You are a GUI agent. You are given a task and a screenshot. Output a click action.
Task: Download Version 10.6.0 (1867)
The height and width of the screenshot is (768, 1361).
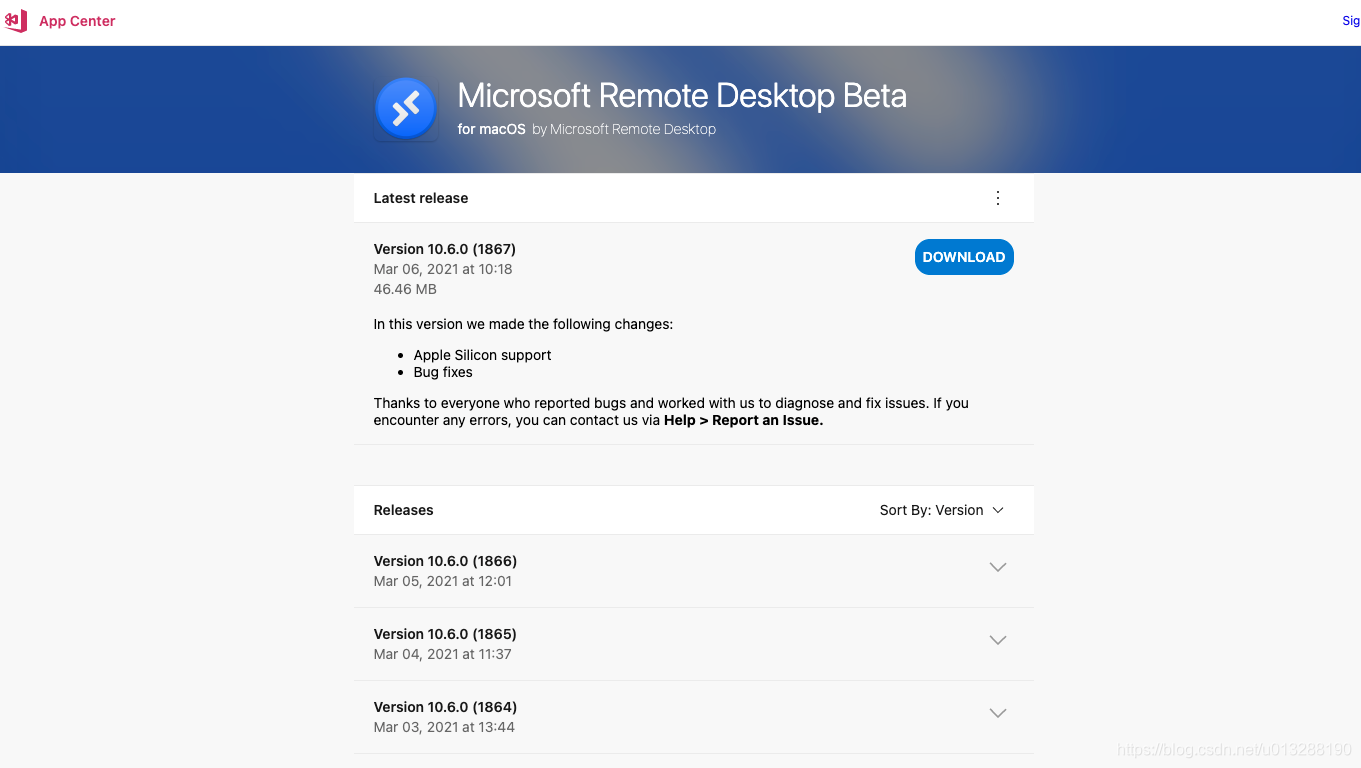[963, 257]
